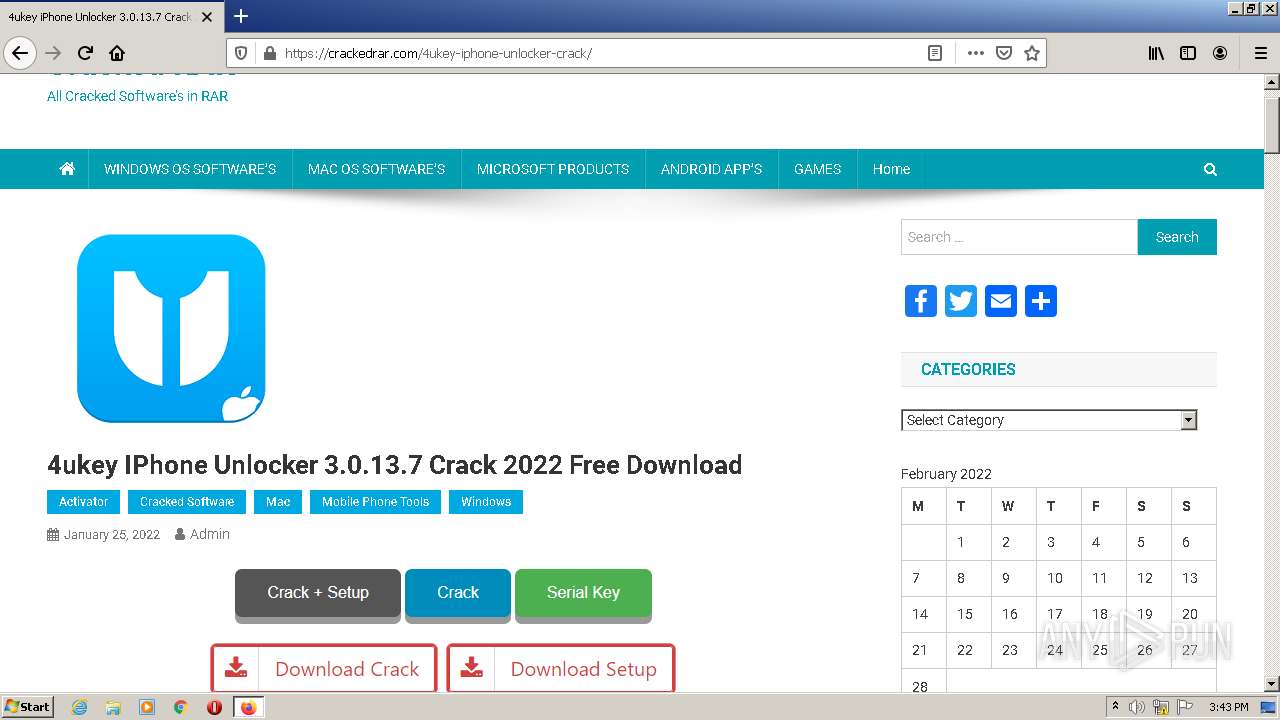
Task: Click the tagline All Cracked Software's in RAR
Action: 137,96
